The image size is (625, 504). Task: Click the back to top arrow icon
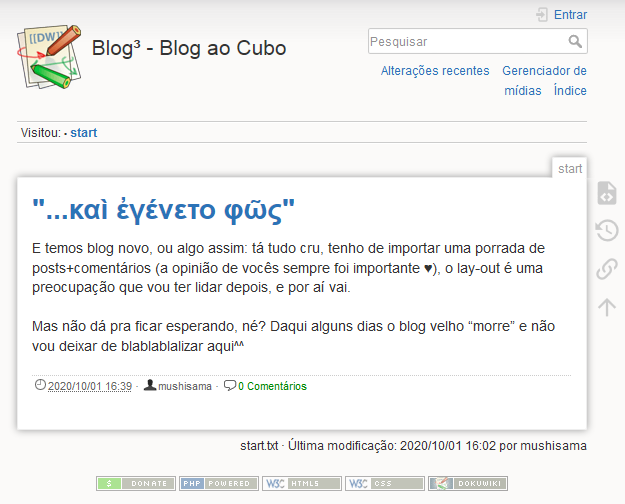coord(606,307)
